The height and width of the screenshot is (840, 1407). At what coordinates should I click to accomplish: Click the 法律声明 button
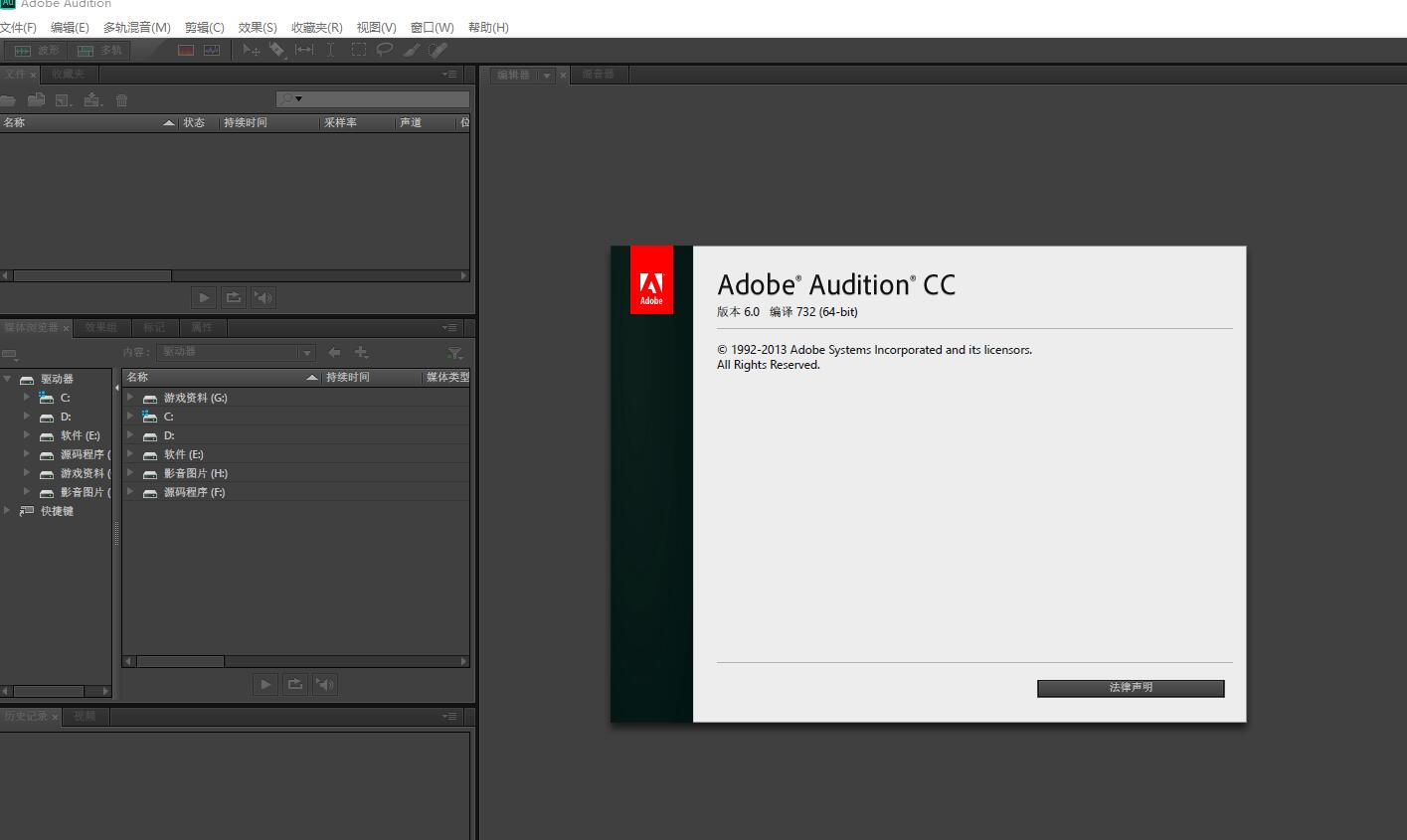[1131, 688]
